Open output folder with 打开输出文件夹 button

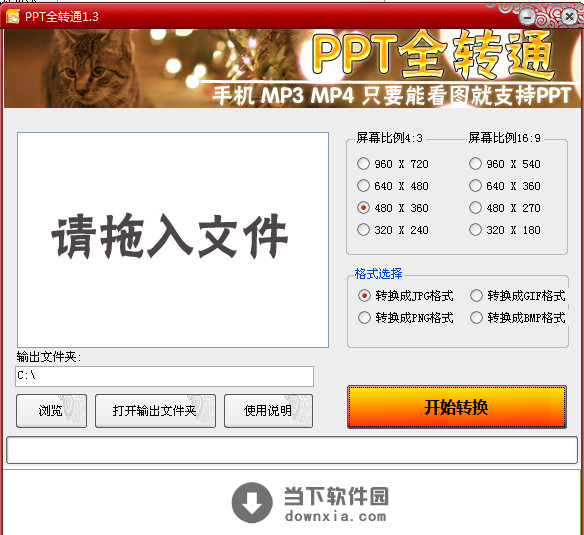click(155, 411)
